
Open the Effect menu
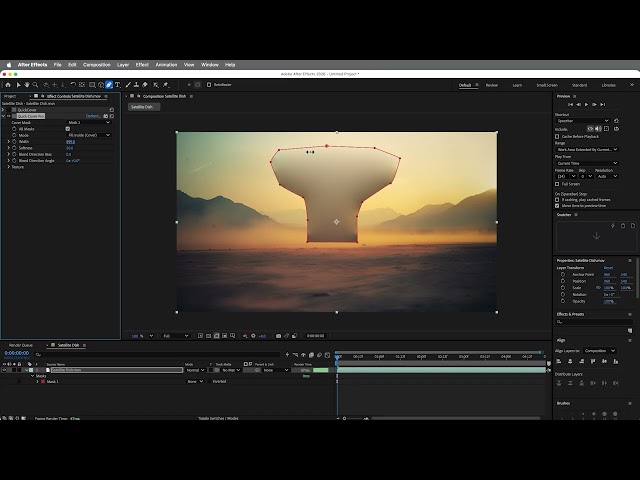142,65
